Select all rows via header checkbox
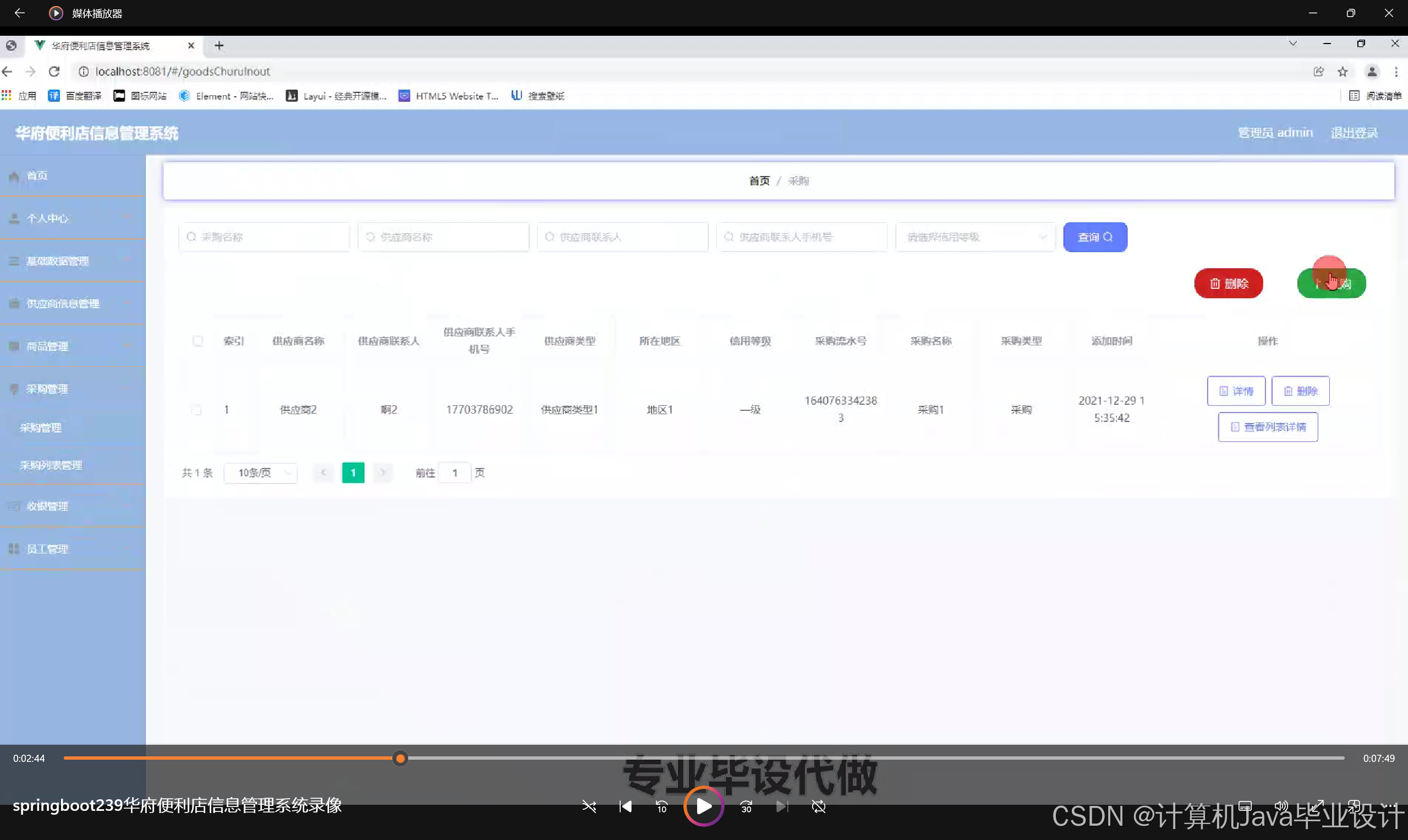Screen dimensions: 1408x840 [x=198, y=341]
